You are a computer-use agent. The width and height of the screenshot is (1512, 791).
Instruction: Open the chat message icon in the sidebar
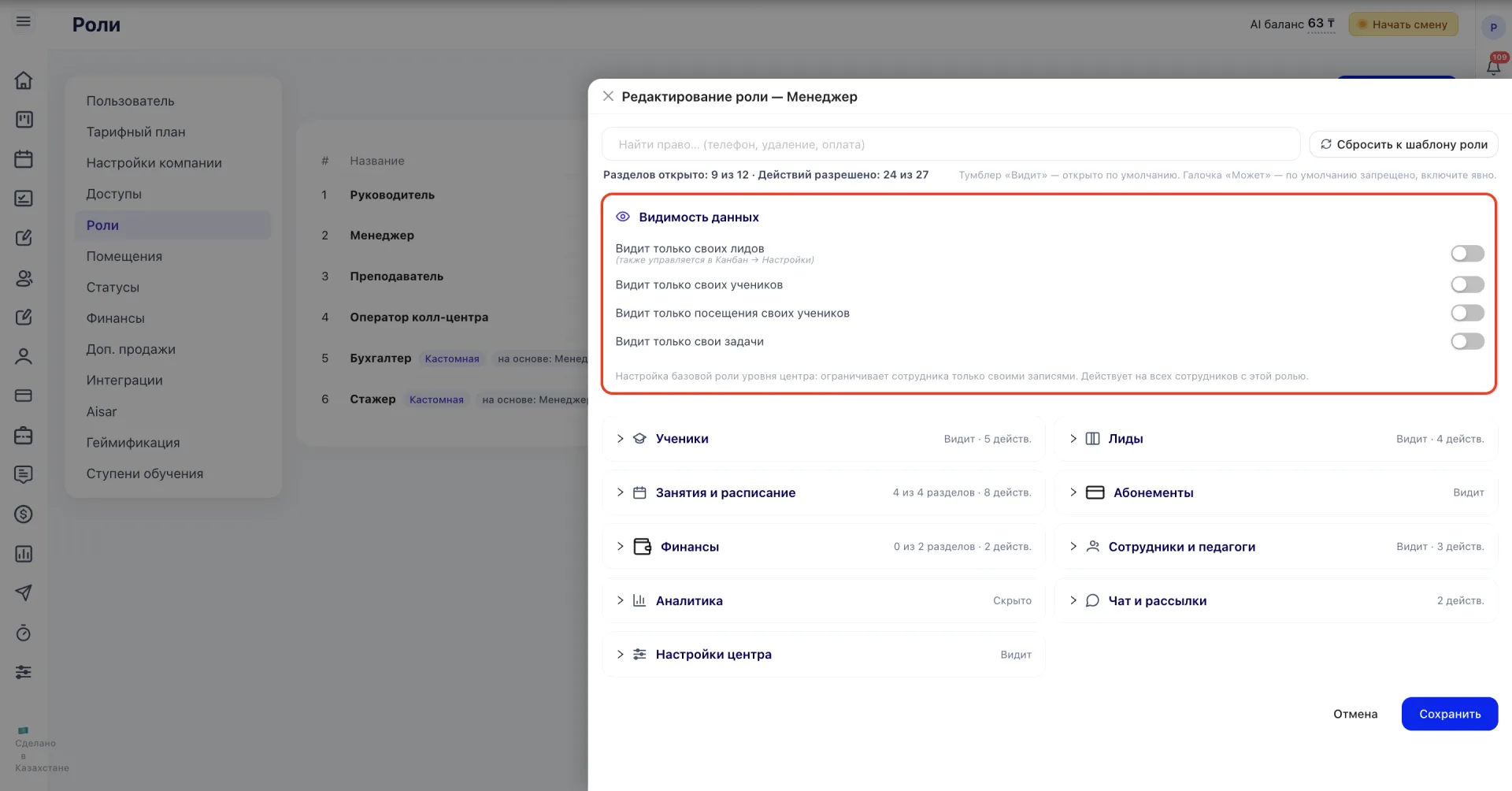24,474
